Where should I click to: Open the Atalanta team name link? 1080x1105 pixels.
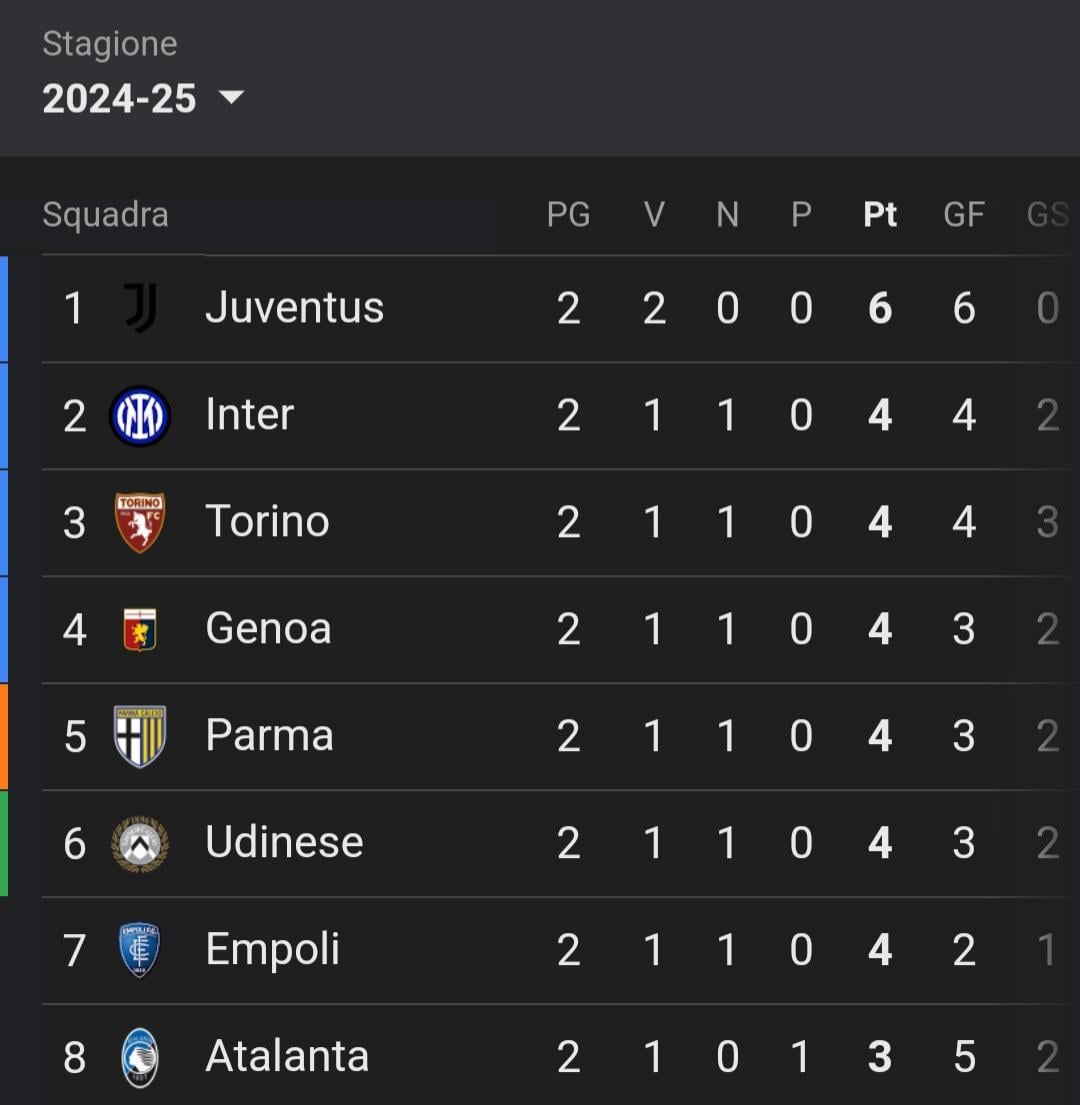(287, 1056)
